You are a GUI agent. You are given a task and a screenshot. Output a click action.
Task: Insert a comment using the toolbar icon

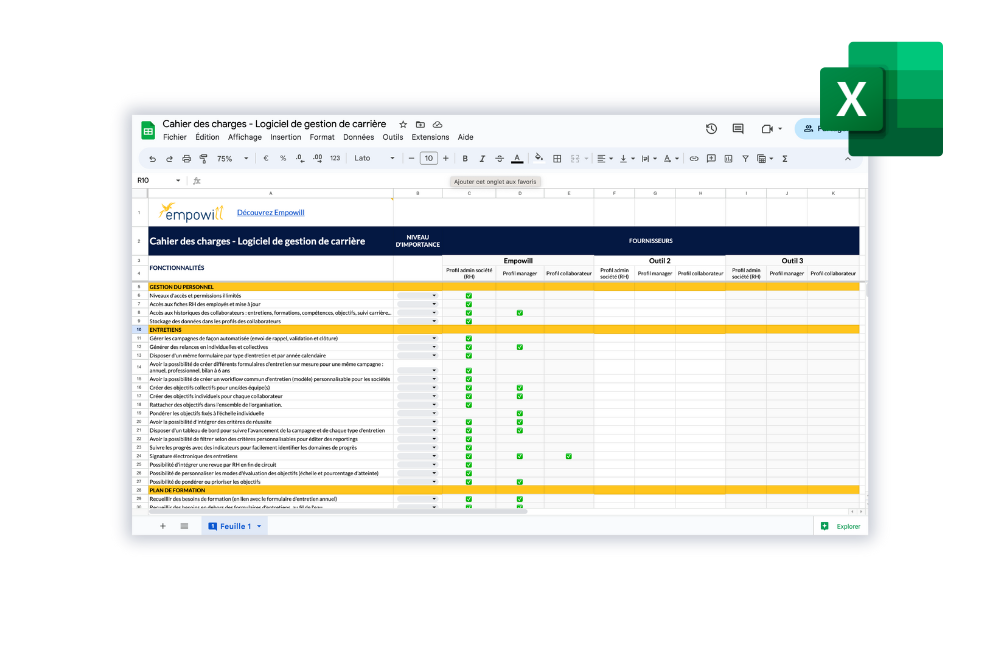(x=711, y=158)
